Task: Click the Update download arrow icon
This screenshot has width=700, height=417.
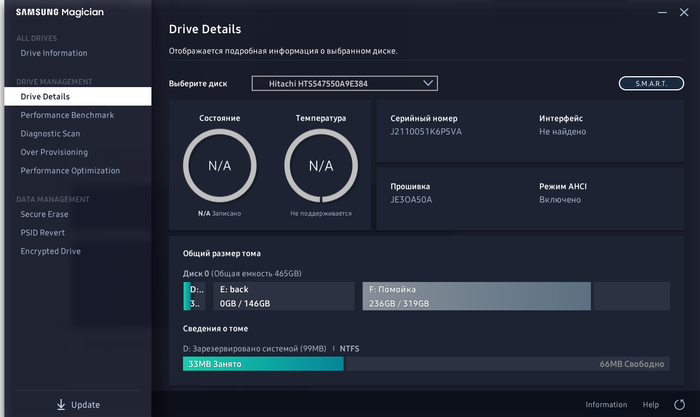Action: (x=61, y=404)
